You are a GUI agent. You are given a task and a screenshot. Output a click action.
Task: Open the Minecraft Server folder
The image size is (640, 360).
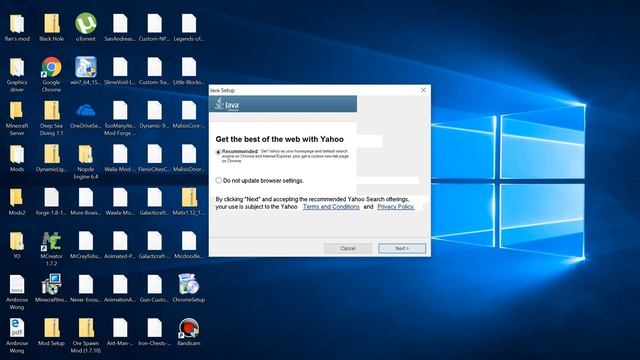[17, 118]
